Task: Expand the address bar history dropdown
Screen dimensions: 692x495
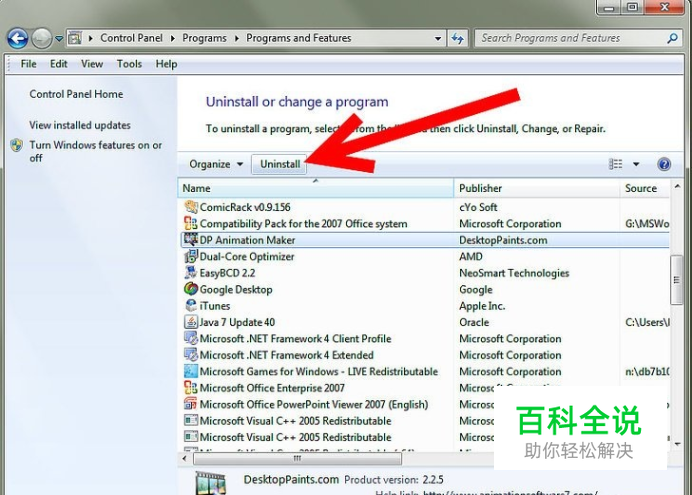Action: pos(438,38)
